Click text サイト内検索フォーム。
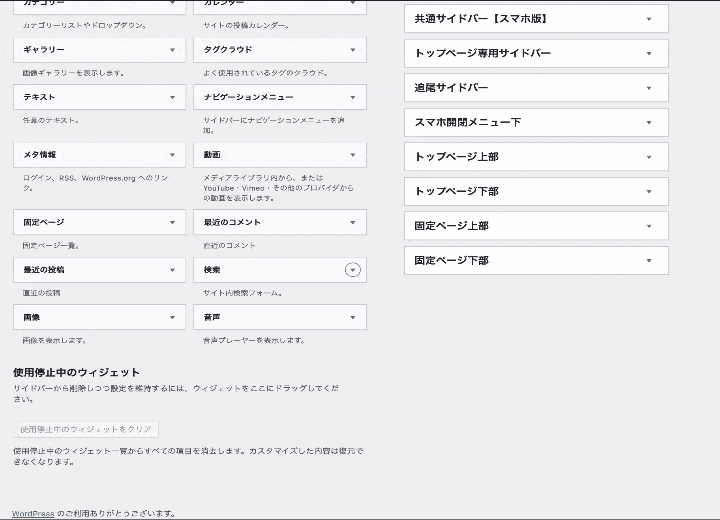Image resolution: width=720 pixels, height=520 pixels. [243, 293]
